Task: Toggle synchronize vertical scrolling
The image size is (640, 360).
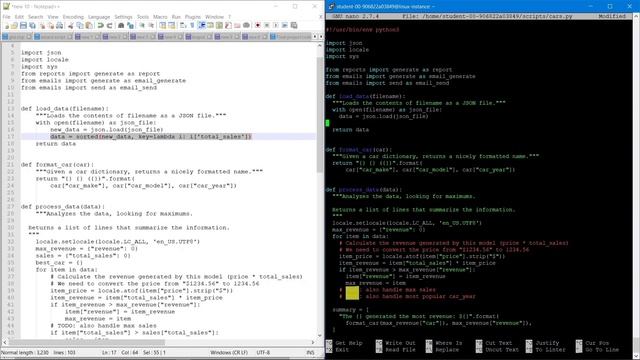Action: [x=162, y=25]
